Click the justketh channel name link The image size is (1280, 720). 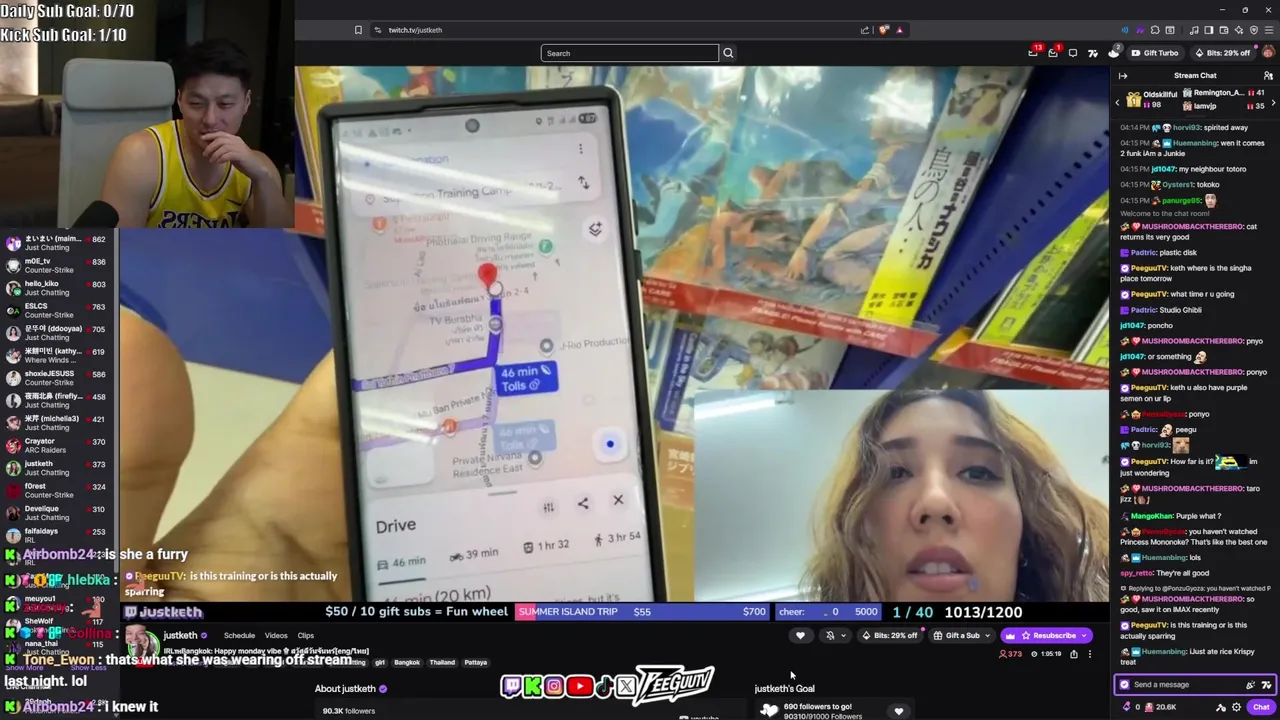pyautogui.click(x=180, y=636)
